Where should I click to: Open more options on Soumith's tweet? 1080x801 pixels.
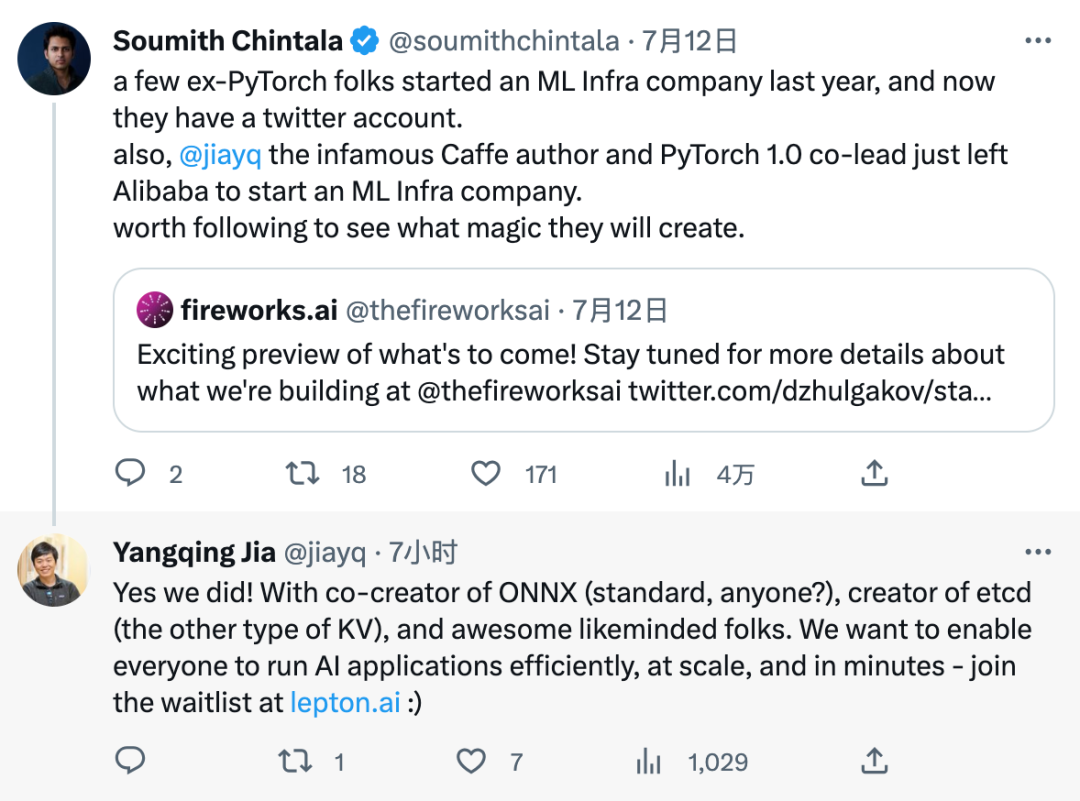[1039, 42]
